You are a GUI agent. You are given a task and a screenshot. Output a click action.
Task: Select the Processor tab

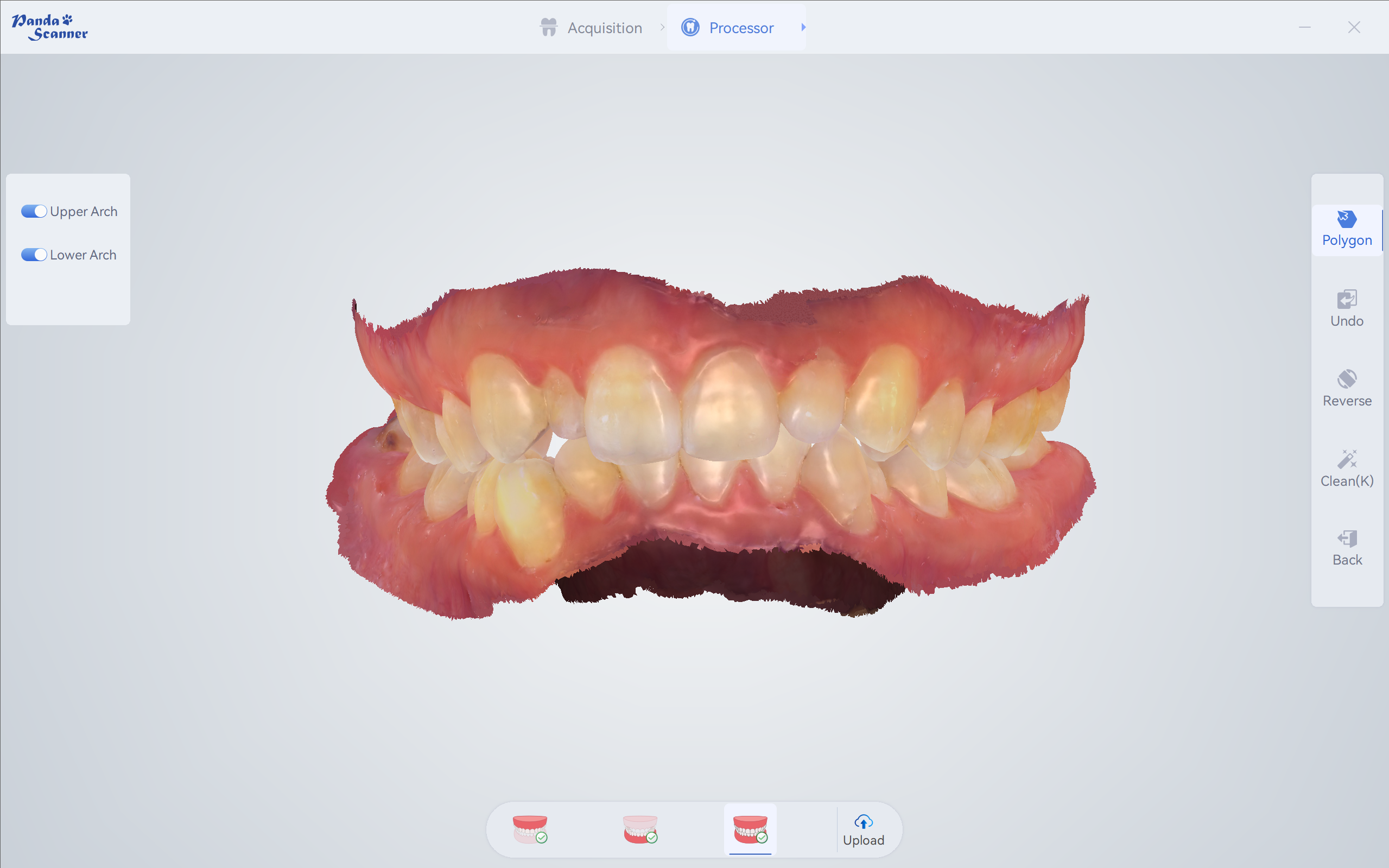741,27
